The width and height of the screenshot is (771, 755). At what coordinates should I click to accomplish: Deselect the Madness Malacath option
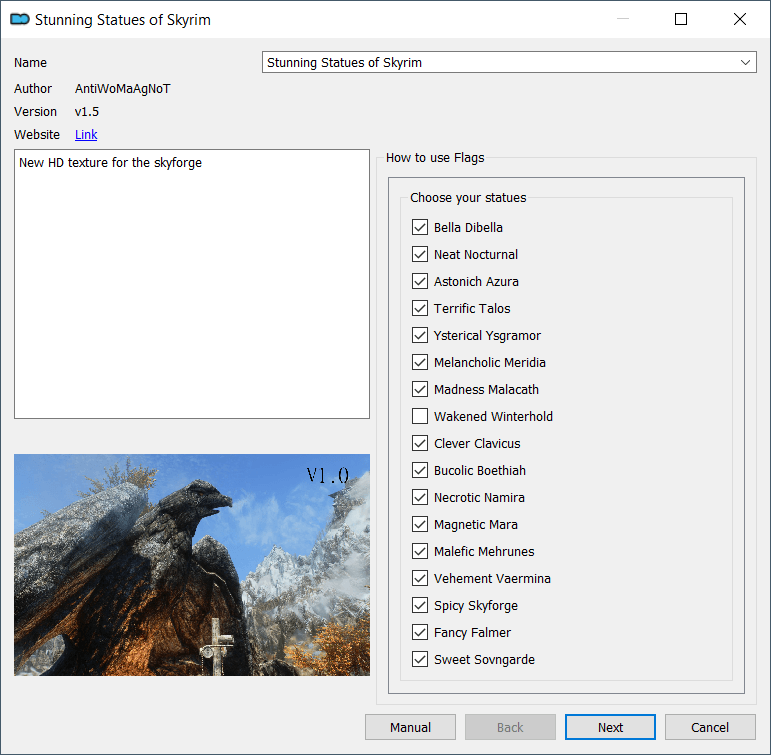click(419, 390)
